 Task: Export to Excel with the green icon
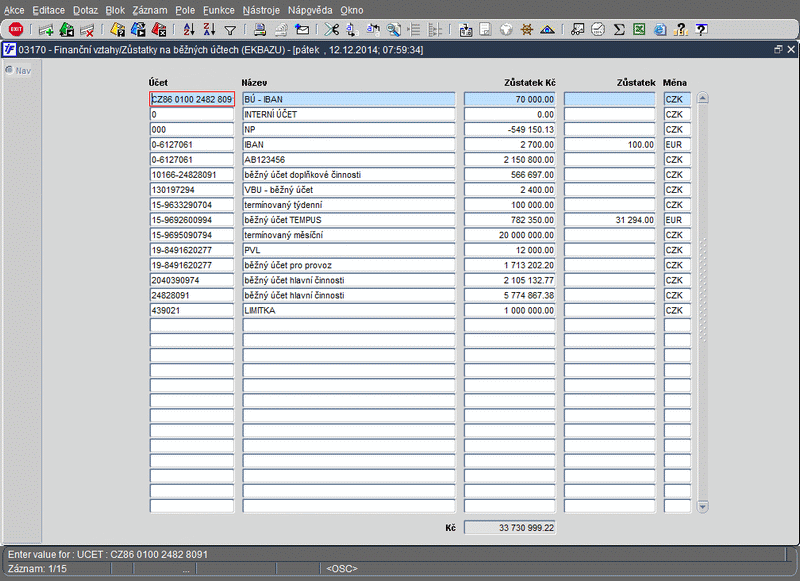639,30
